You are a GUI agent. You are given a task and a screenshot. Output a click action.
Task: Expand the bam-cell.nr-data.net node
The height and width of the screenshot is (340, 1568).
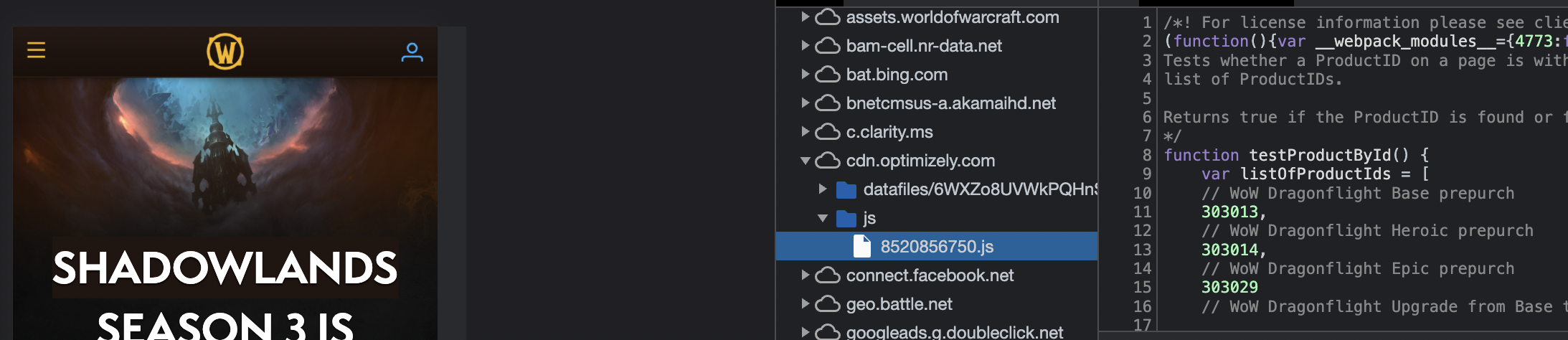806,46
